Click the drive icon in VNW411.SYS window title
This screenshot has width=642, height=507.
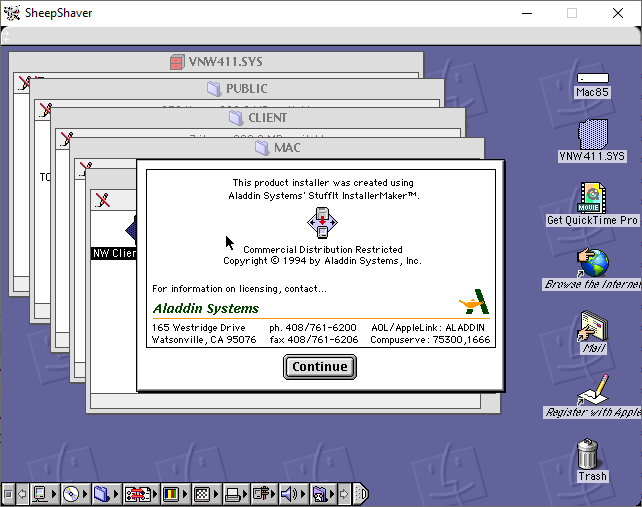coord(177,62)
